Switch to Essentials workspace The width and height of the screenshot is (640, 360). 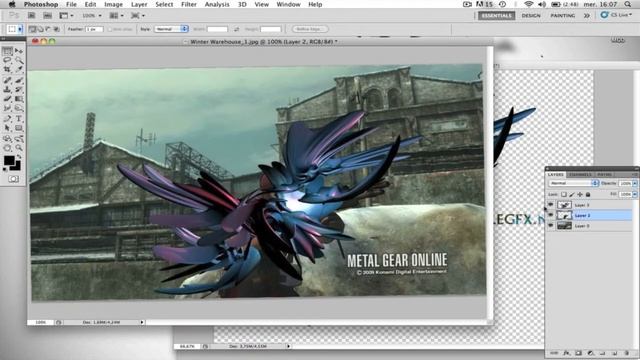pyautogui.click(x=496, y=16)
